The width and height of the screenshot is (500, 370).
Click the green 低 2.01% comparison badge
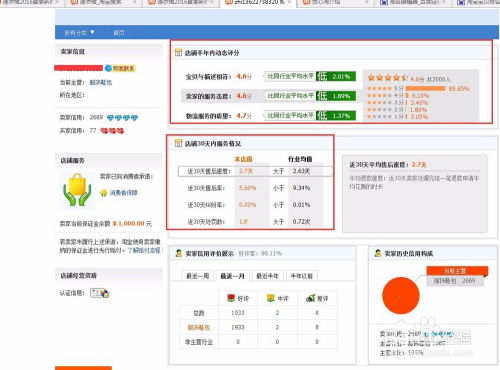point(336,76)
